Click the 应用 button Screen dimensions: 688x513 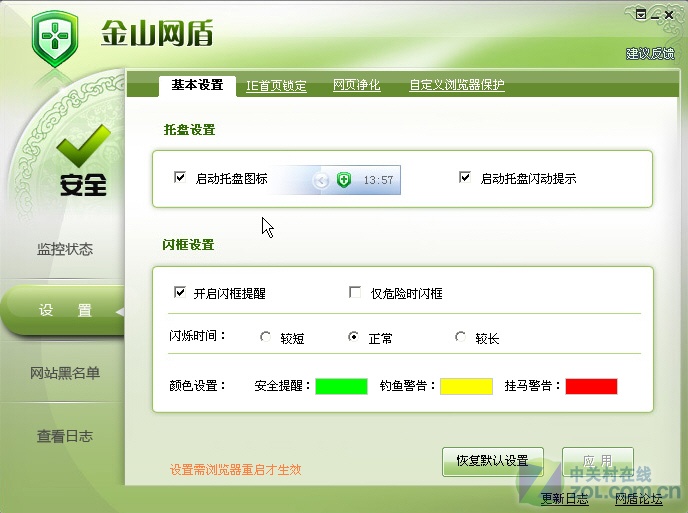tap(598, 461)
